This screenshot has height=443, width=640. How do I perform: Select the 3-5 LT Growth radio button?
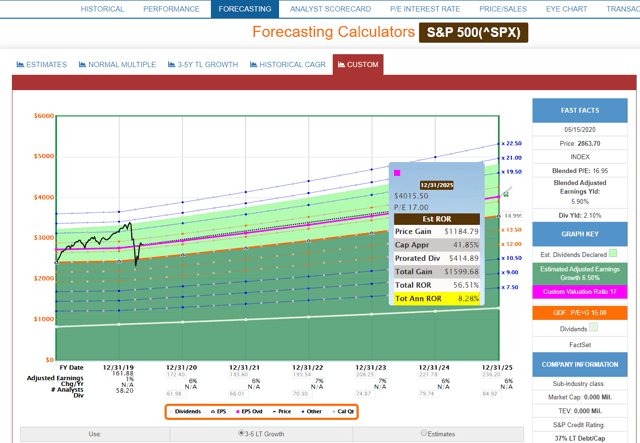tap(241, 433)
